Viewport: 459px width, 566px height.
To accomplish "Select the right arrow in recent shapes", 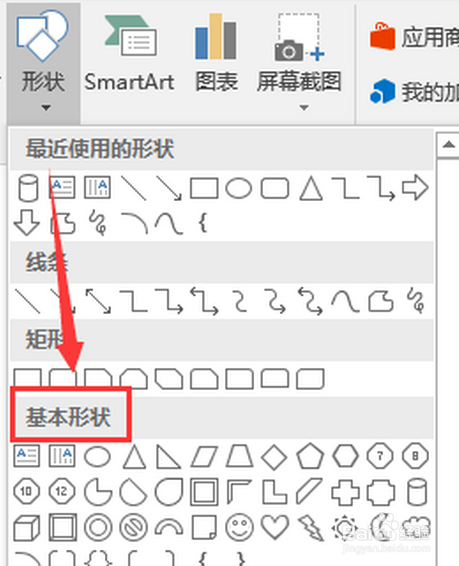I will pyautogui.click(x=415, y=187).
